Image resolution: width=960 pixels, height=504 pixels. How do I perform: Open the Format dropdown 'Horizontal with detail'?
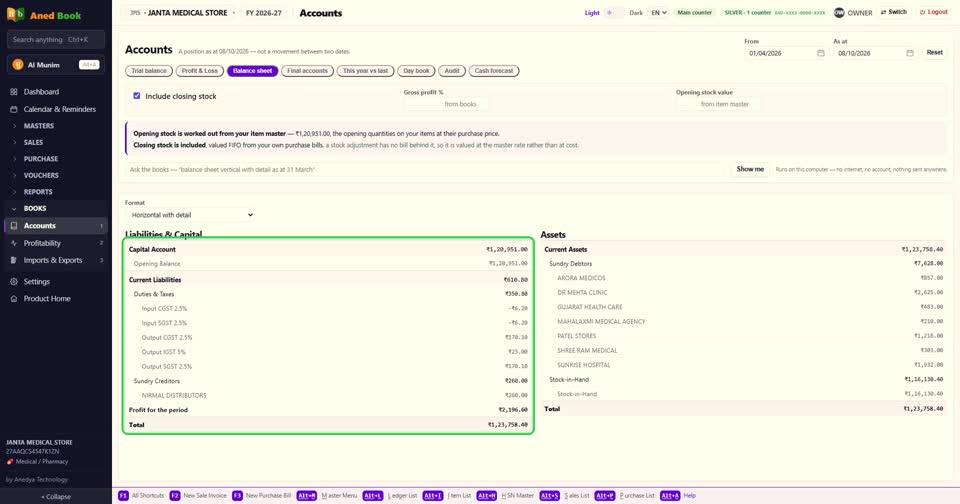coord(190,215)
